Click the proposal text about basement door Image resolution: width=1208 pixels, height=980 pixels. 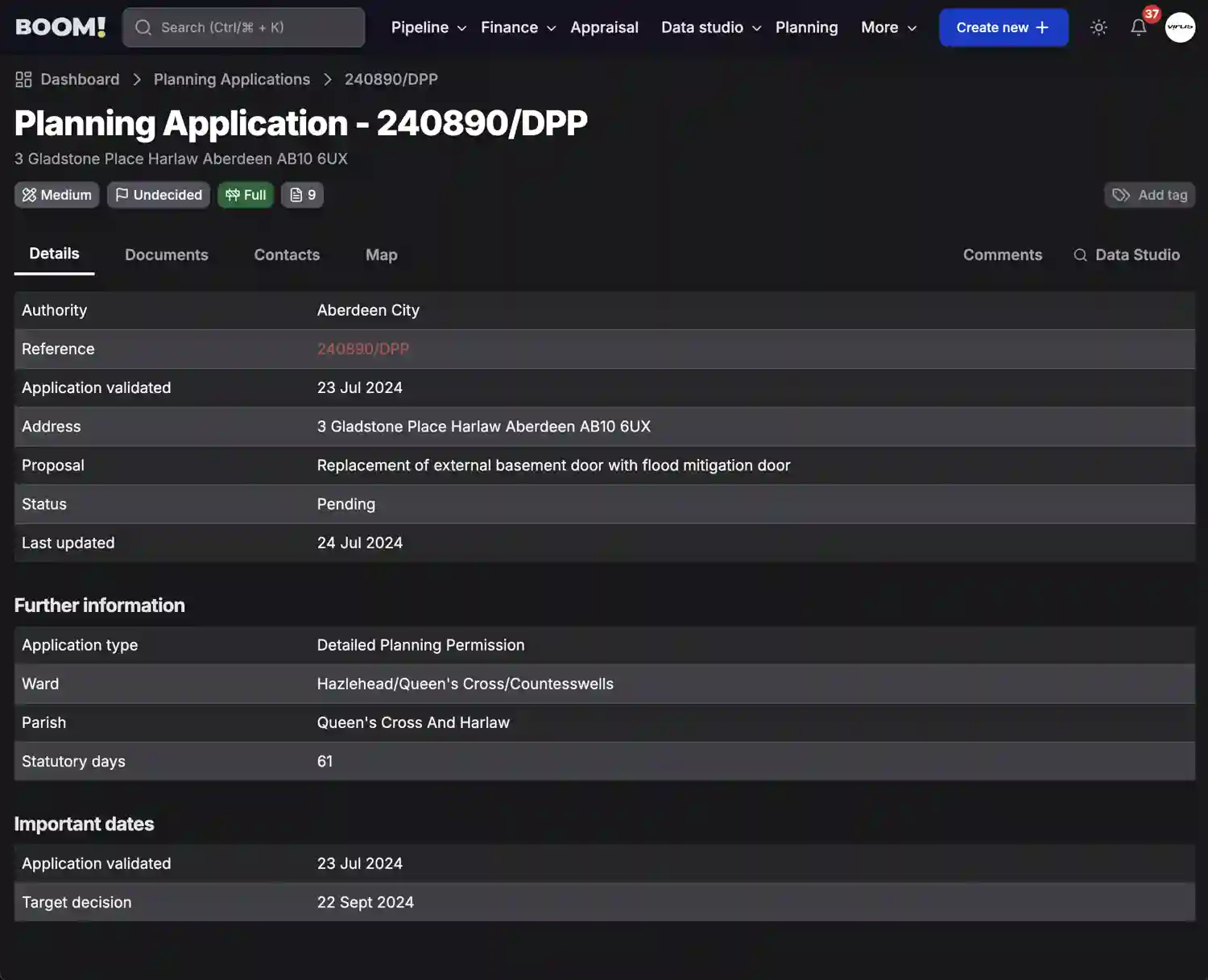(x=553, y=465)
